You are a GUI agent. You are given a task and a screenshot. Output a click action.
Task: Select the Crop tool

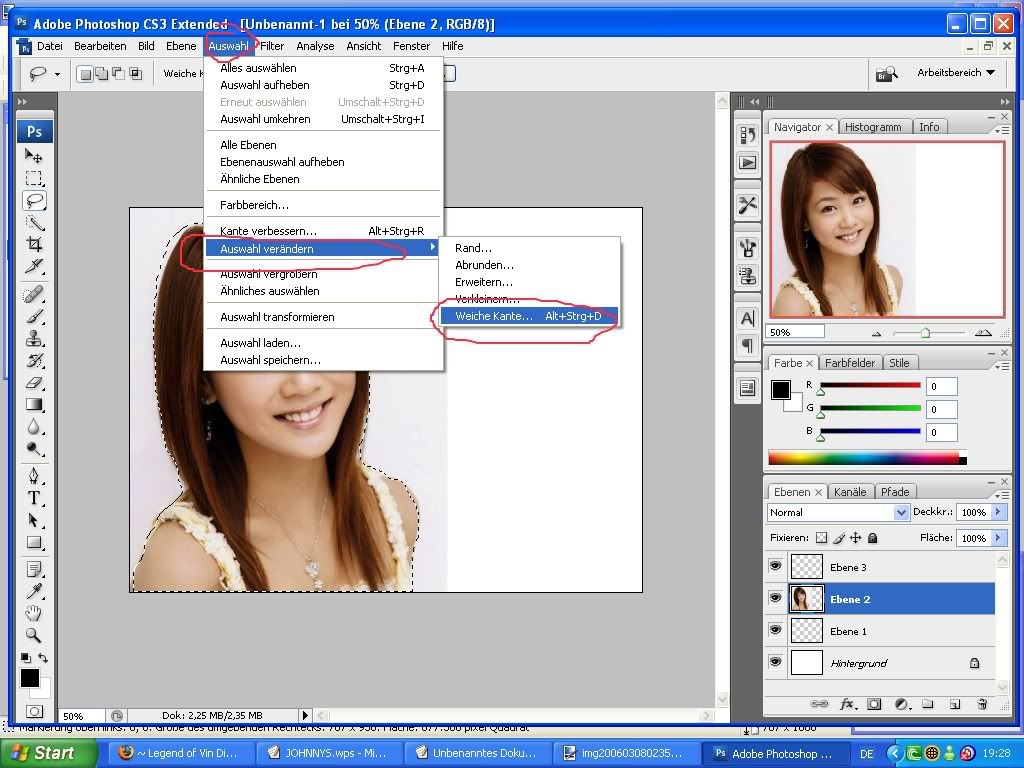pyautogui.click(x=34, y=245)
